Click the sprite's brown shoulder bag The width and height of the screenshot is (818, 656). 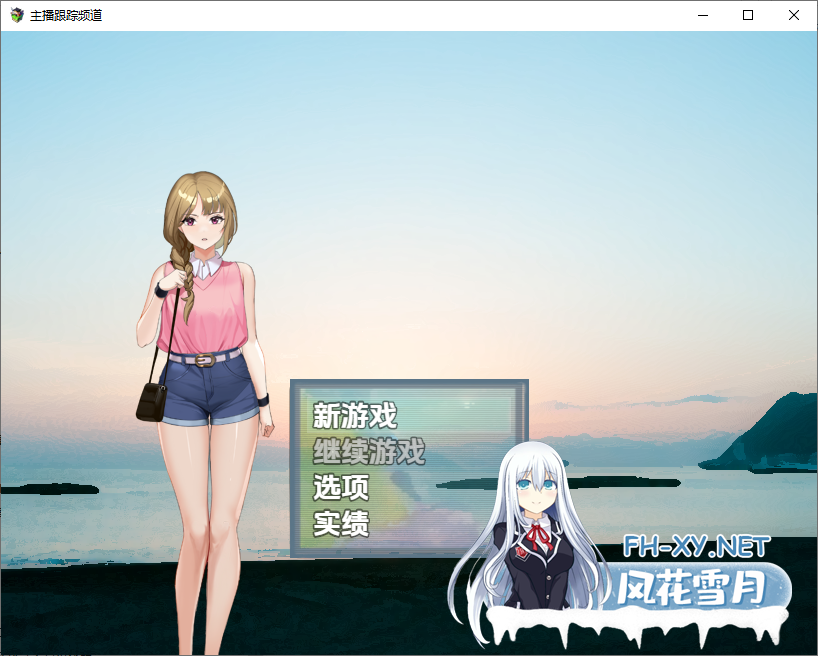(152, 401)
